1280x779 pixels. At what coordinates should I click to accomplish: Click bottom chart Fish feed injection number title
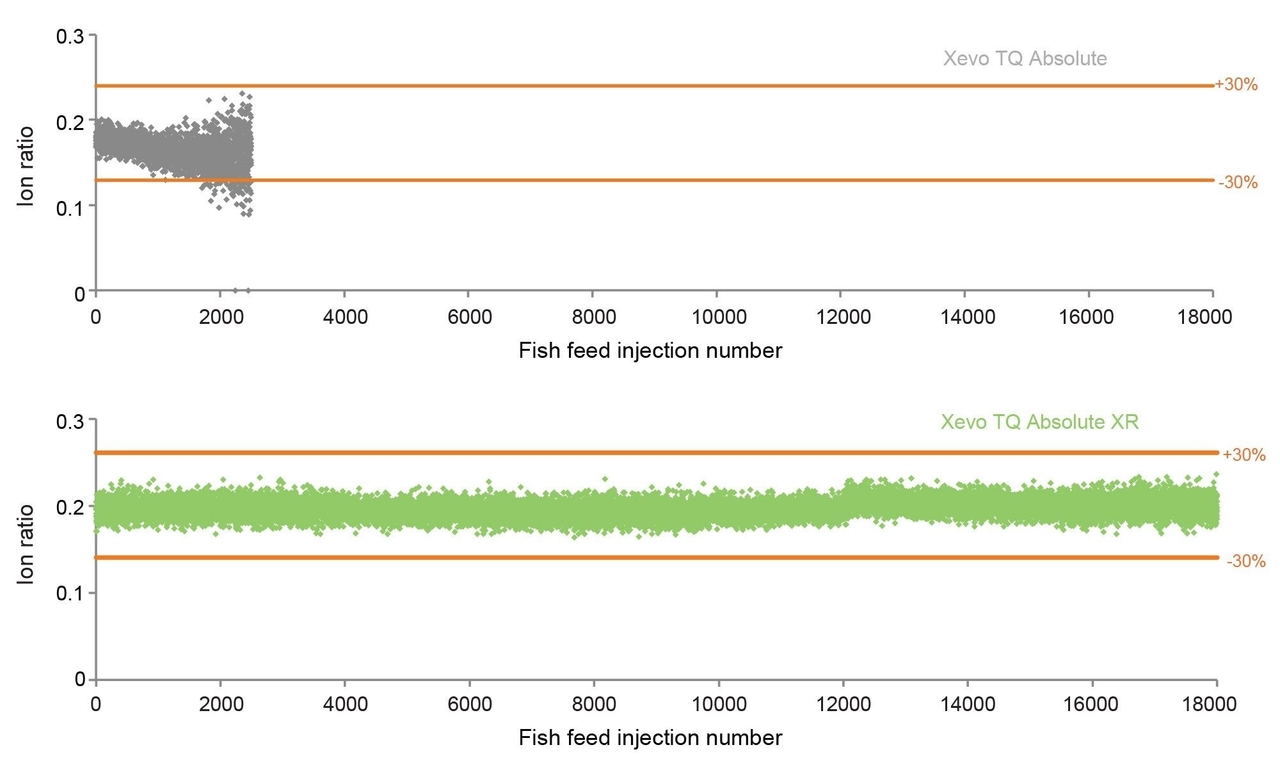pos(650,738)
